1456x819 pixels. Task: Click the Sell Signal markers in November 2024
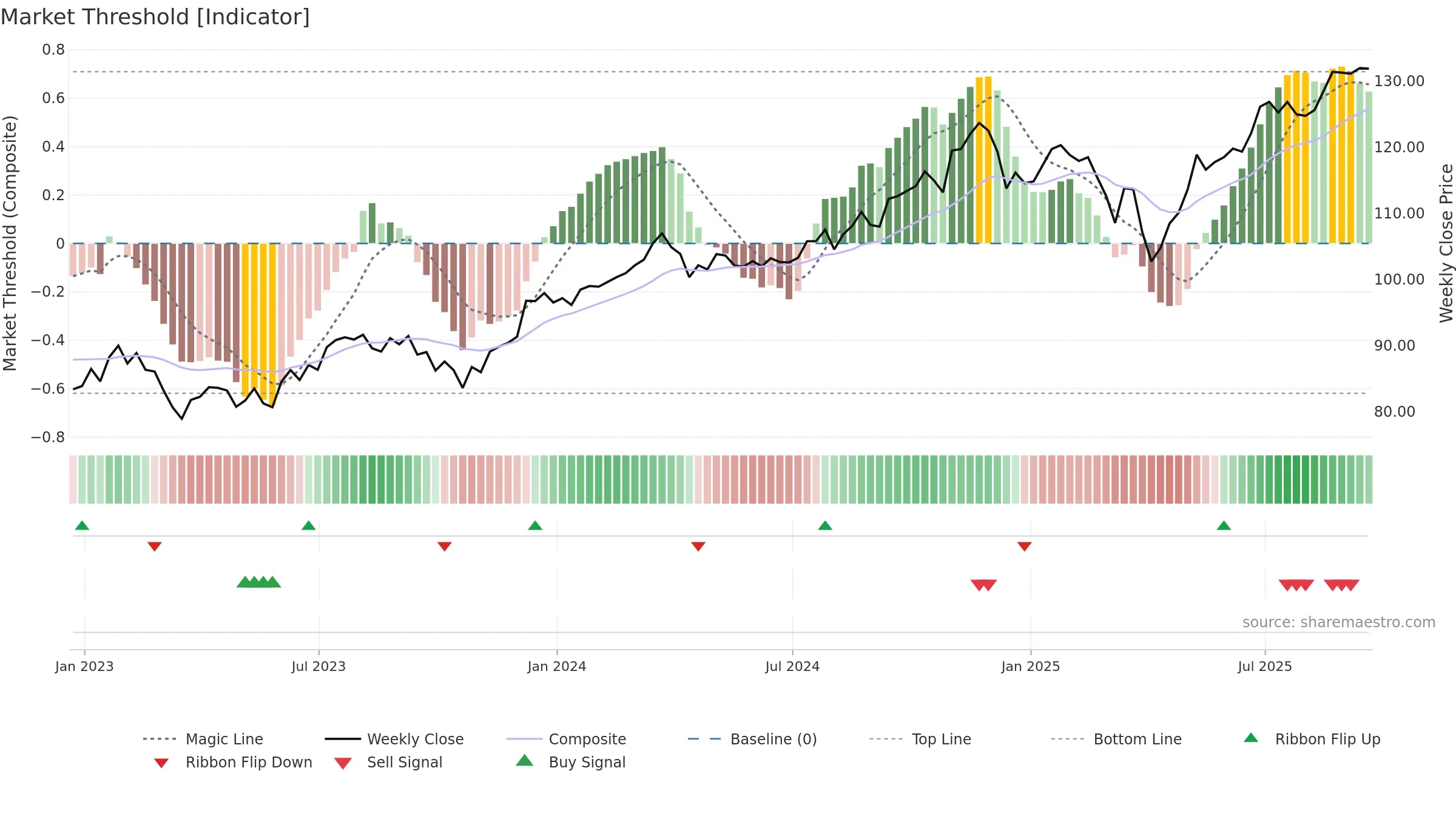[x=983, y=585]
